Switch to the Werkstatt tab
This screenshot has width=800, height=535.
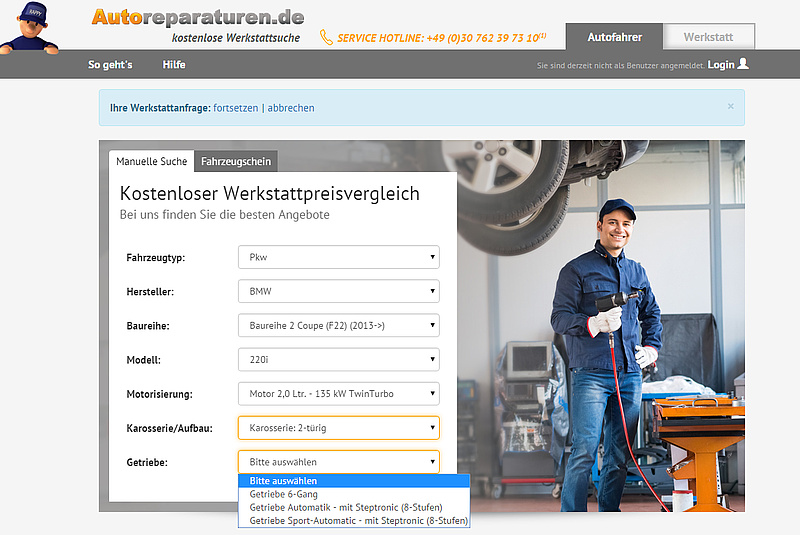pyautogui.click(x=708, y=37)
